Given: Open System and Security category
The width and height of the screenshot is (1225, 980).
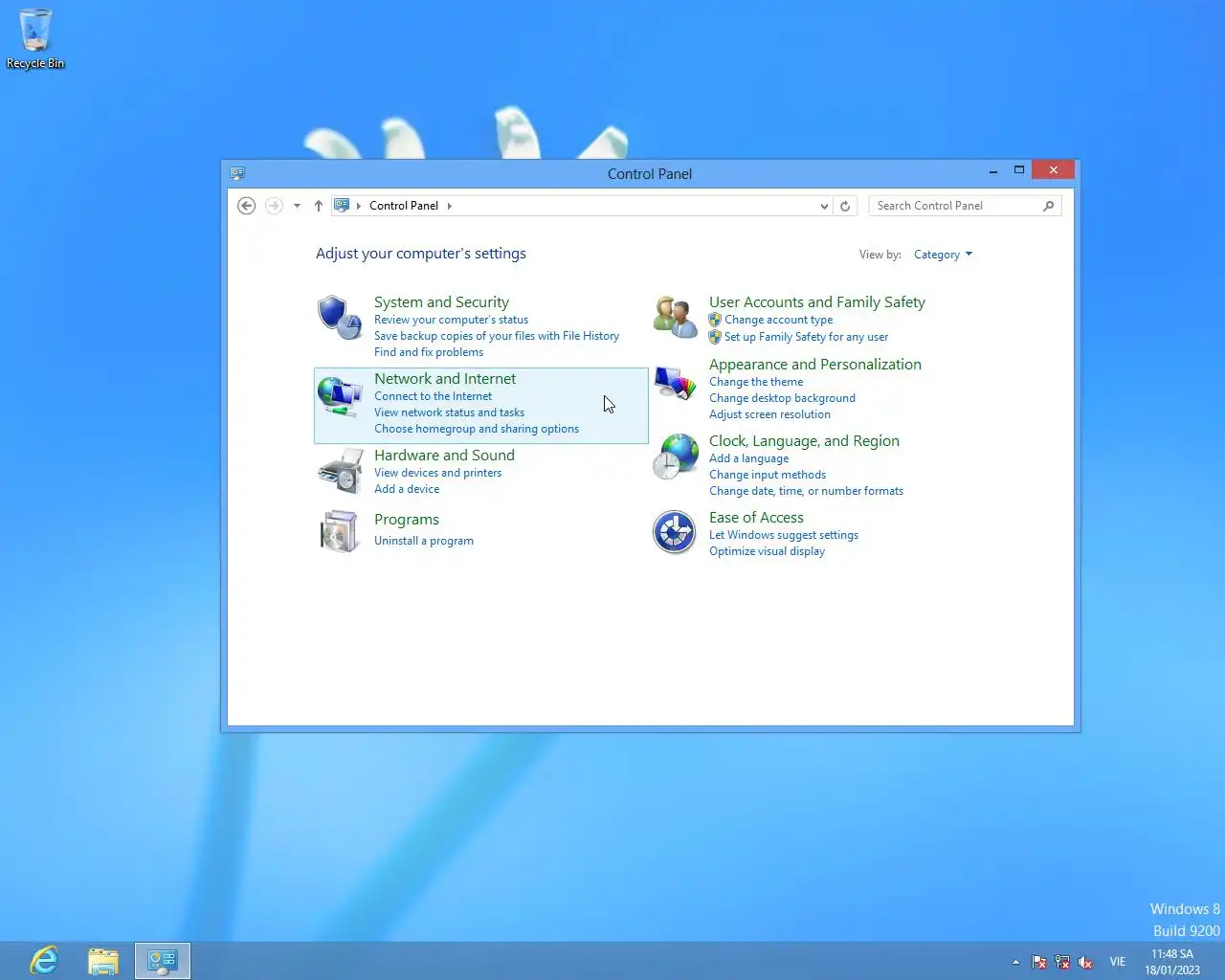Looking at the screenshot, I should click(x=441, y=302).
